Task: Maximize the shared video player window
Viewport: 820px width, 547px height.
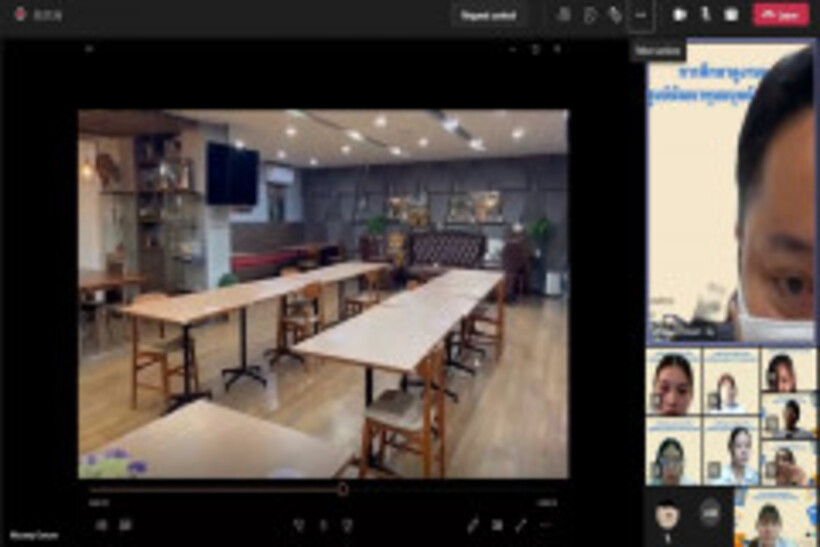Action: [x=535, y=50]
